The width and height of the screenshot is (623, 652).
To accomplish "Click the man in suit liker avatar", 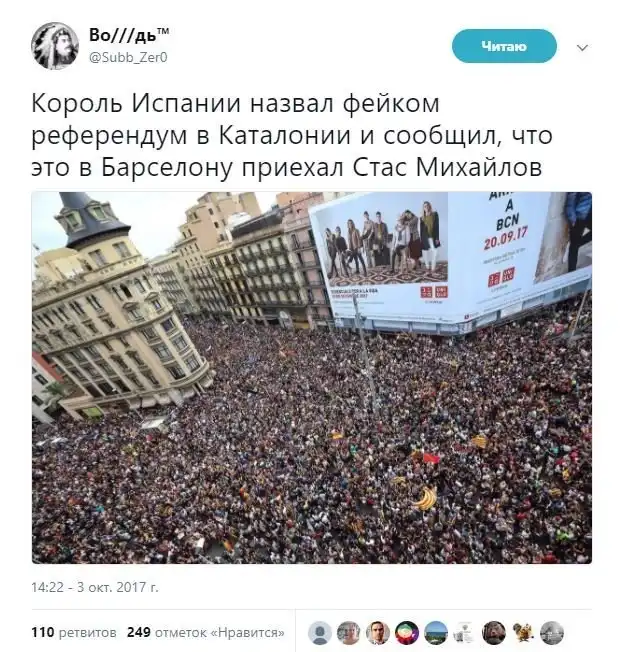I will (x=378, y=633).
